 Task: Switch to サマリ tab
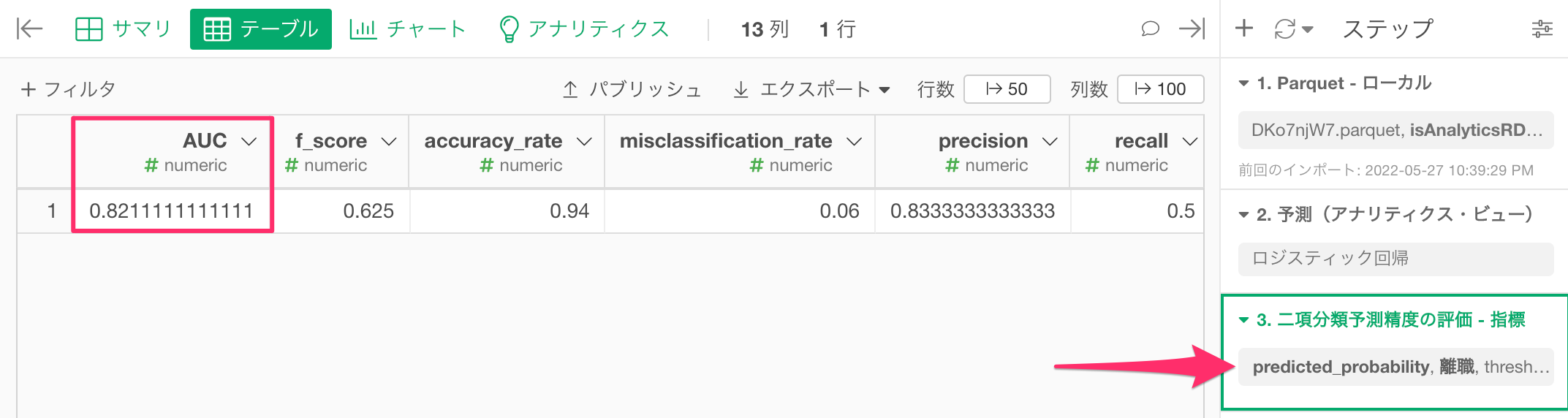pos(123,29)
